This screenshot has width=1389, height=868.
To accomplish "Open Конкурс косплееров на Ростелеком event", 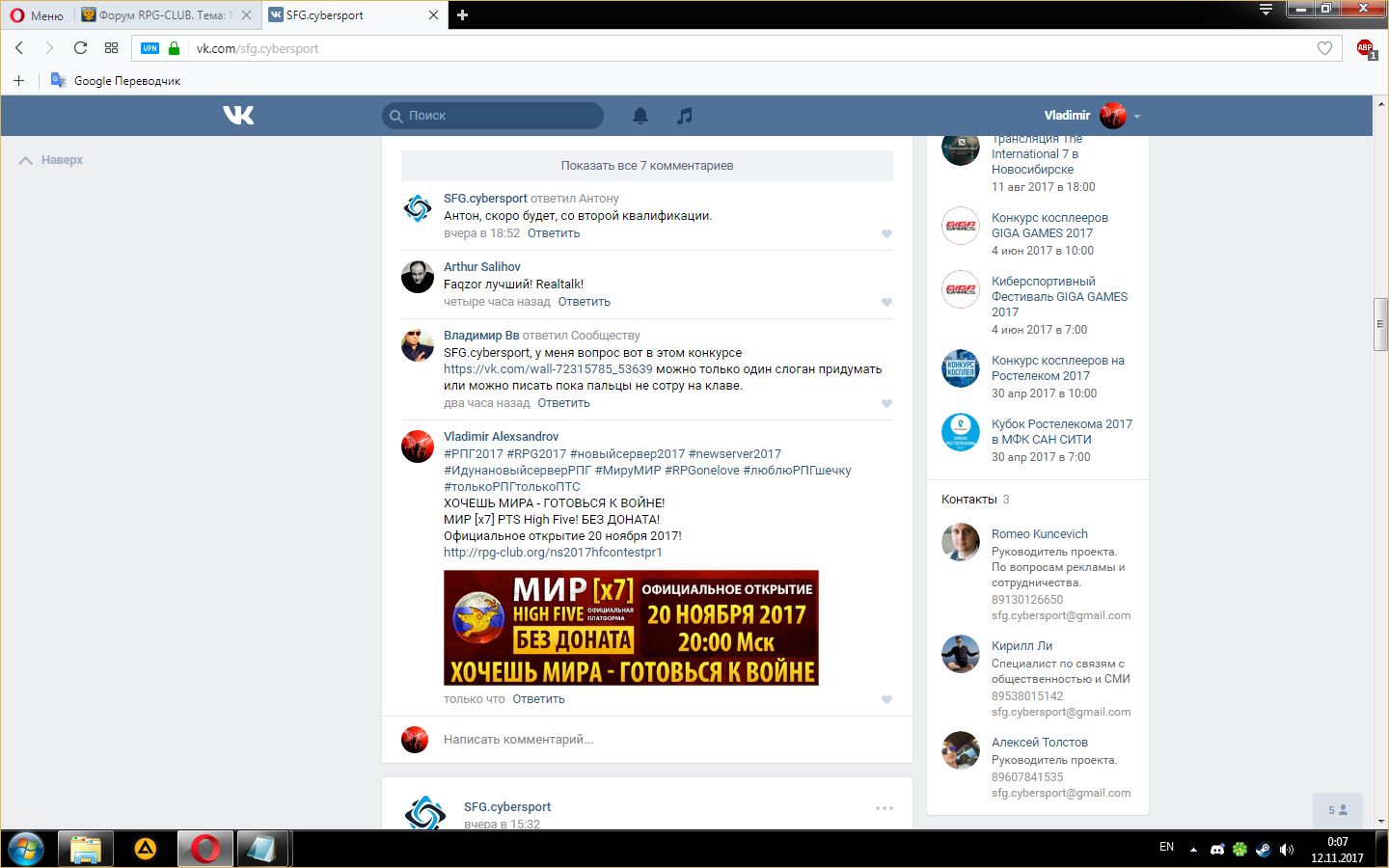I will click(1058, 368).
